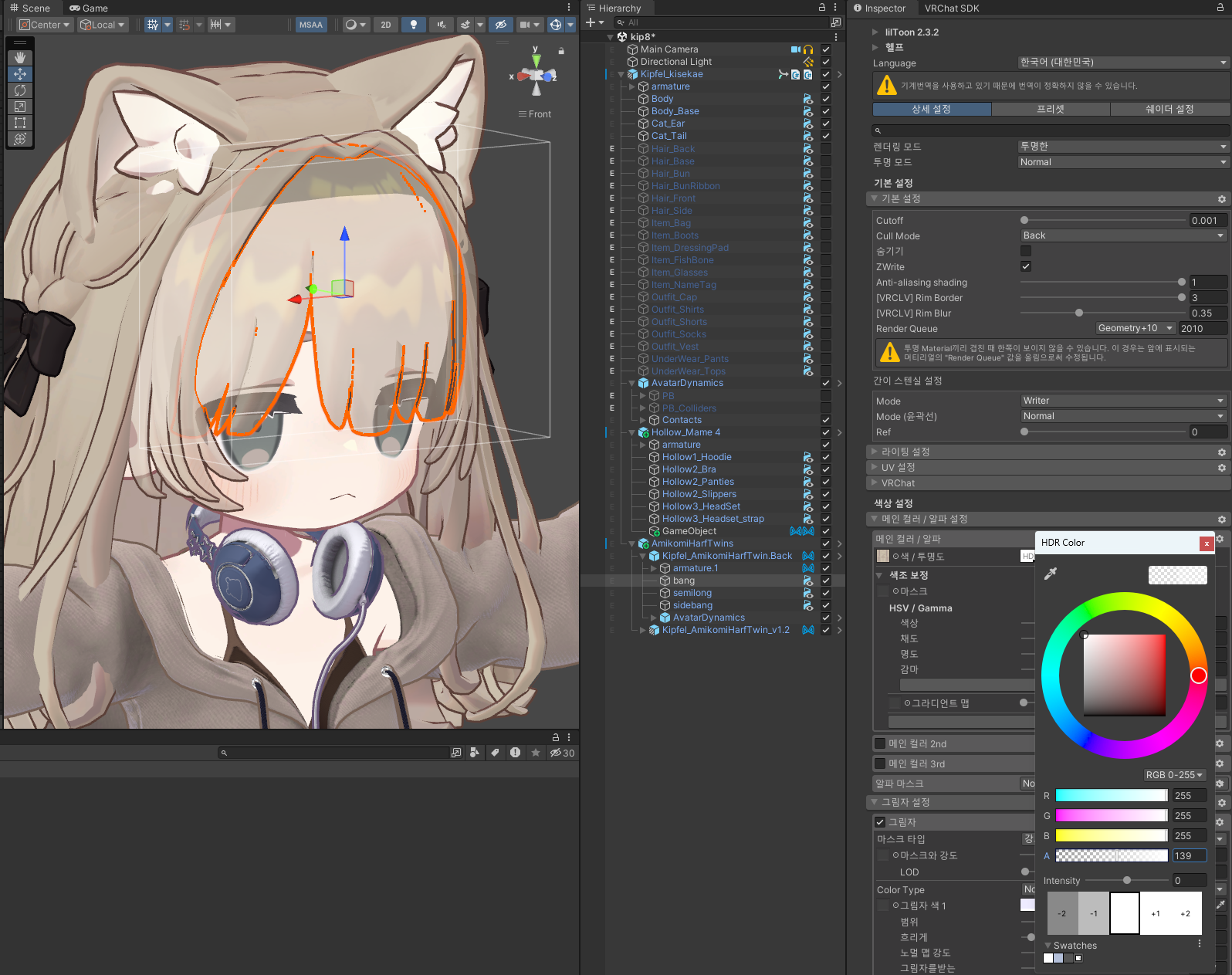Select the Move tool
This screenshot has width=1232, height=975.
tap(20, 74)
